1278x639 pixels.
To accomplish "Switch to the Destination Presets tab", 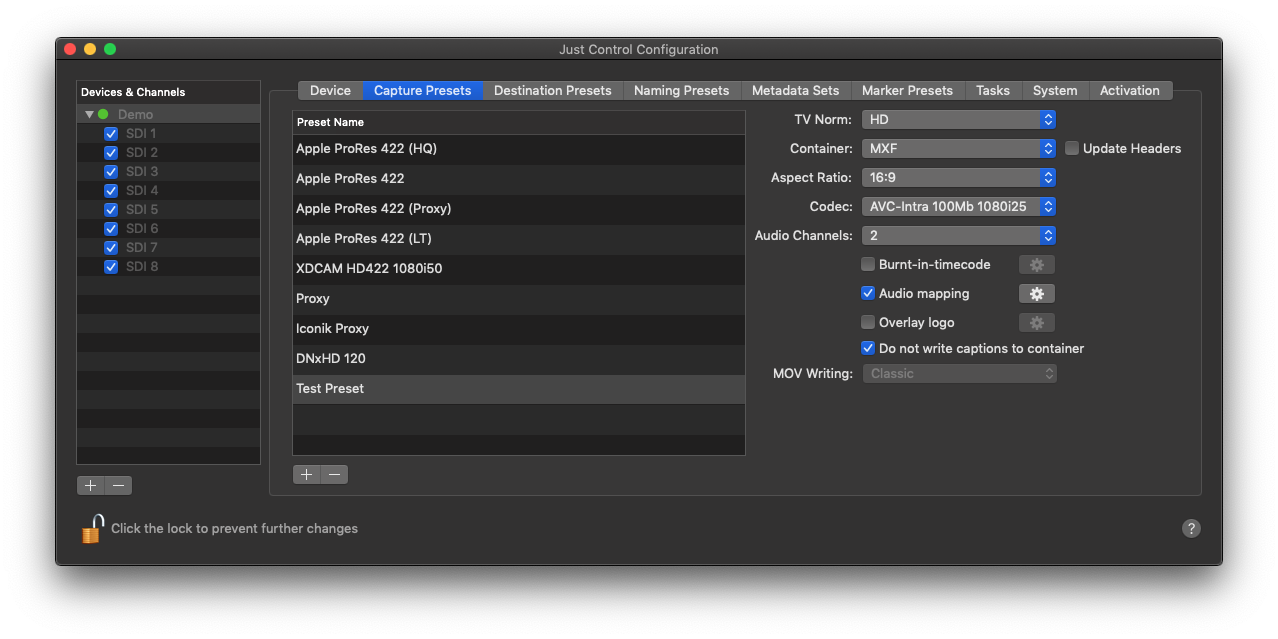I will [553, 91].
